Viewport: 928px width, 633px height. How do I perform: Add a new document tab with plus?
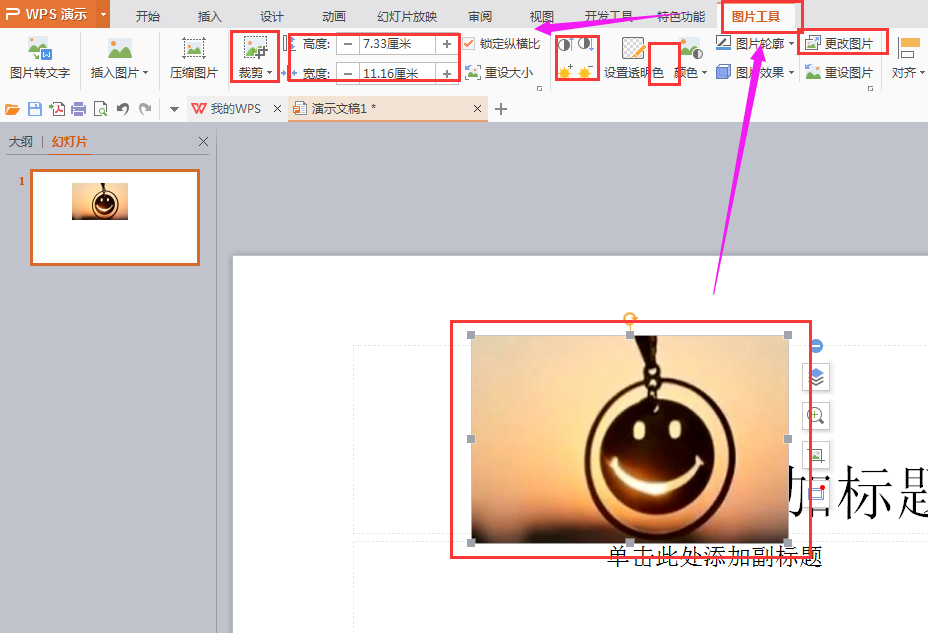tap(501, 109)
